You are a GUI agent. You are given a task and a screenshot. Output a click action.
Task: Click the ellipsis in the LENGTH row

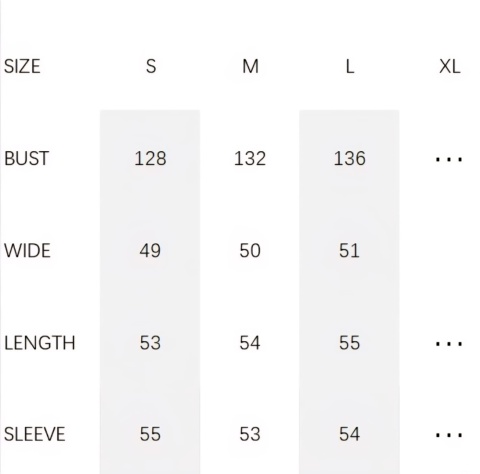pos(449,344)
